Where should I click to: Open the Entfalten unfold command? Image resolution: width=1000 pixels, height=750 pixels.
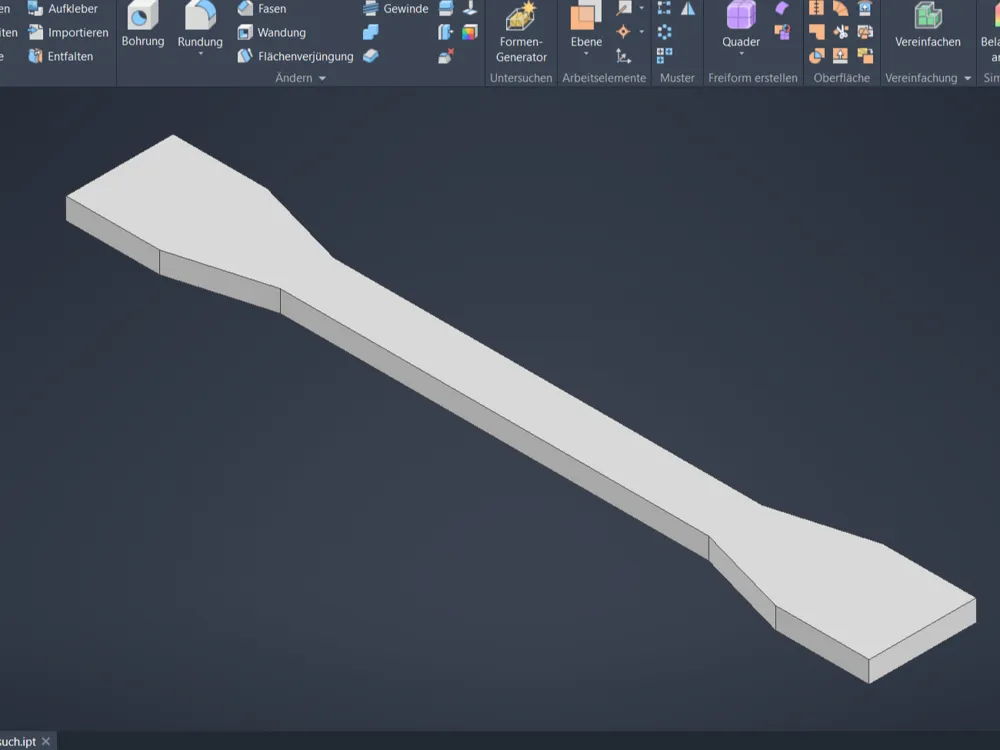point(61,56)
